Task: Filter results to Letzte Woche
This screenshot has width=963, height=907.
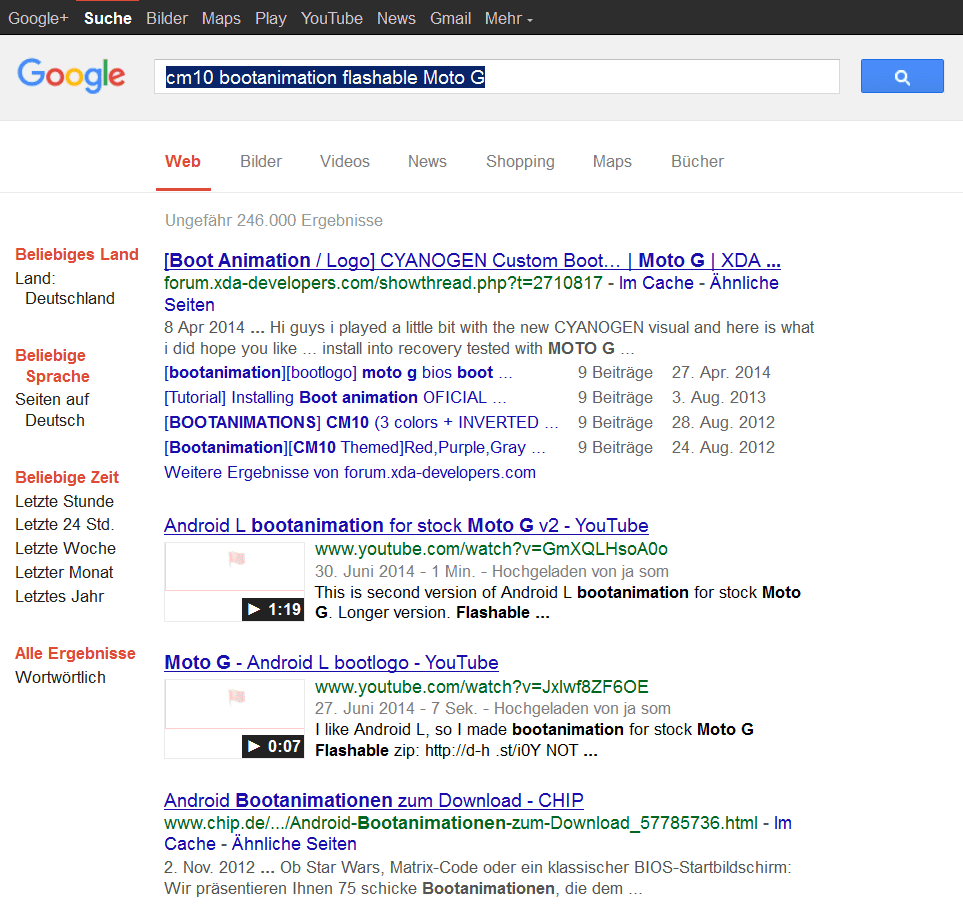Action: pos(66,548)
